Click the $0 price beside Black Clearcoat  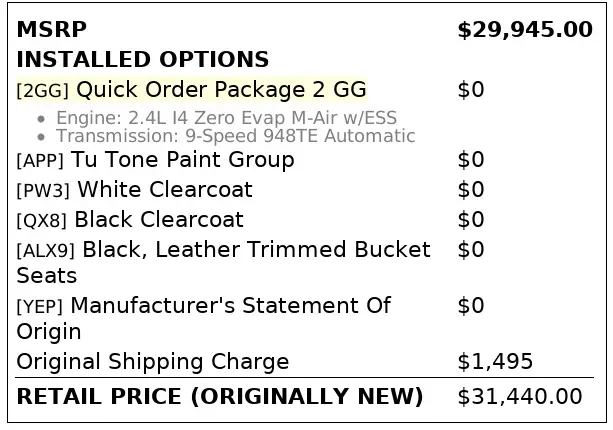point(470,220)
